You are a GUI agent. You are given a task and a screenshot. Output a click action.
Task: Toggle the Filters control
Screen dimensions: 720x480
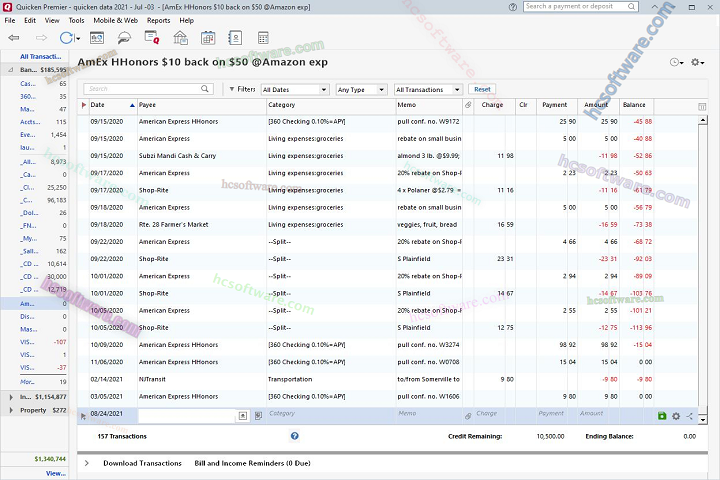tap(242, 89)
